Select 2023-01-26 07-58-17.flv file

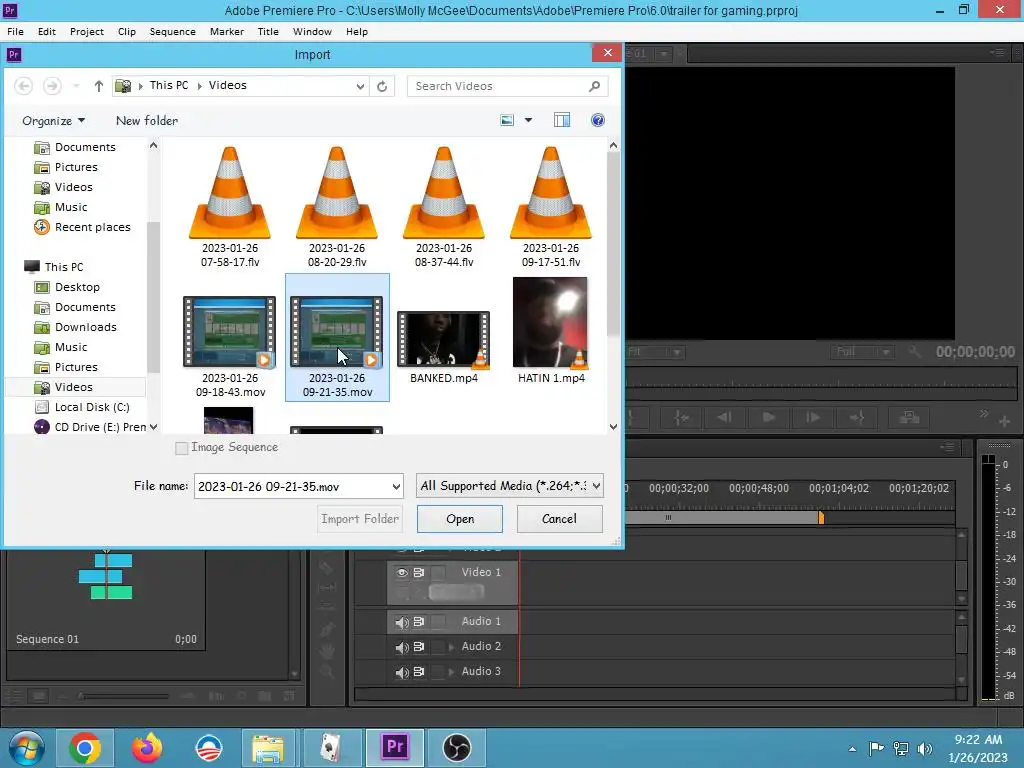230,207
